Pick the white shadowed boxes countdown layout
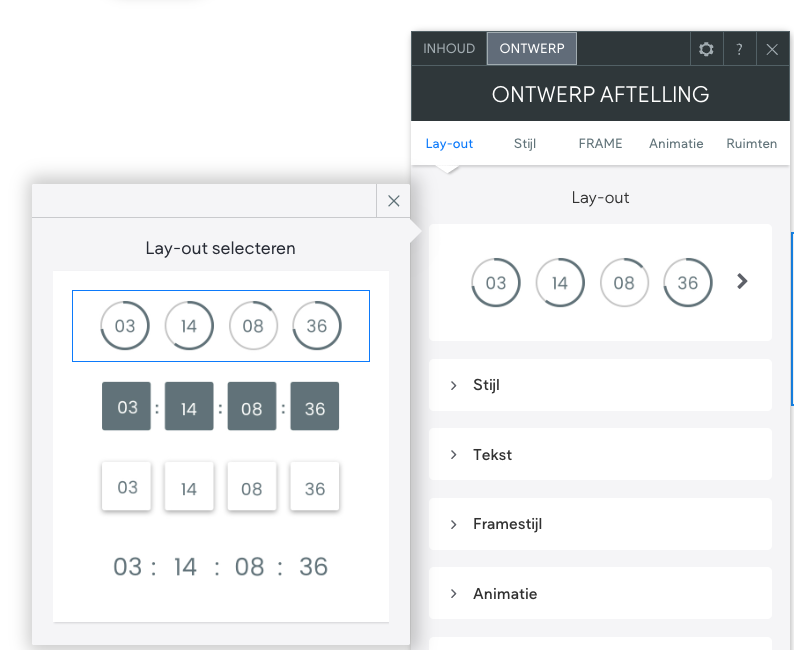Screen dimensions: 794x650 221,487
